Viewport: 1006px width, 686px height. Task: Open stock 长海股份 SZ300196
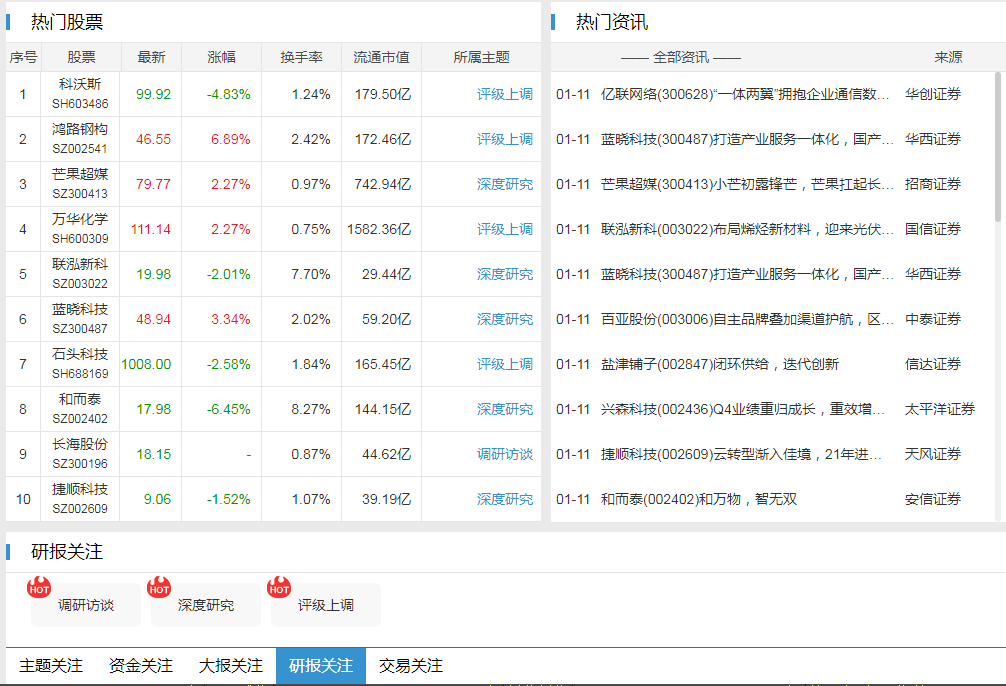pos(80,453)
